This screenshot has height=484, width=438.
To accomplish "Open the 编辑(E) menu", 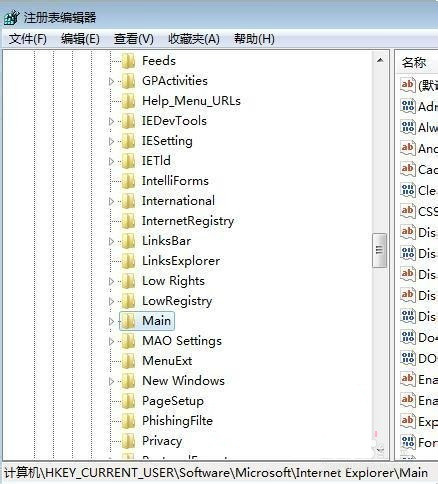I will pyautogui.click(x=80, y=39).
